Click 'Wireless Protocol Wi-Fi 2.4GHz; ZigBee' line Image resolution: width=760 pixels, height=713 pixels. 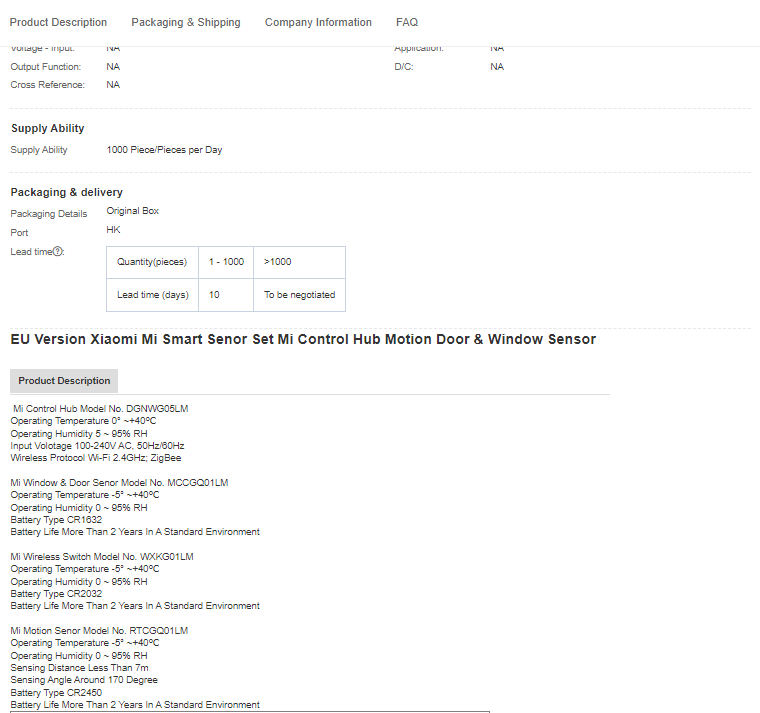[x=96, y=458]
